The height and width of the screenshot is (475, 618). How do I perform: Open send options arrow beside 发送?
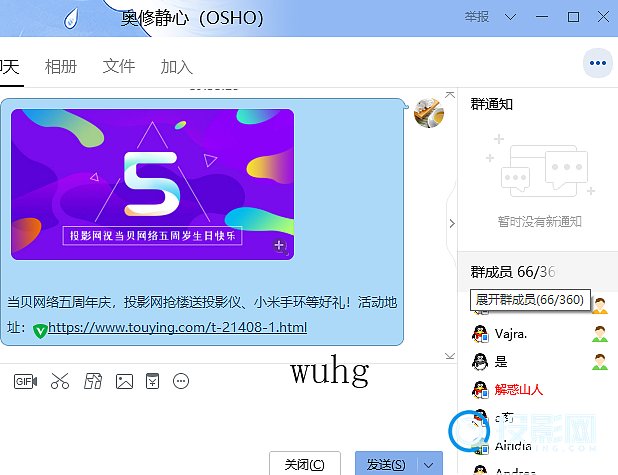(429, 465)
